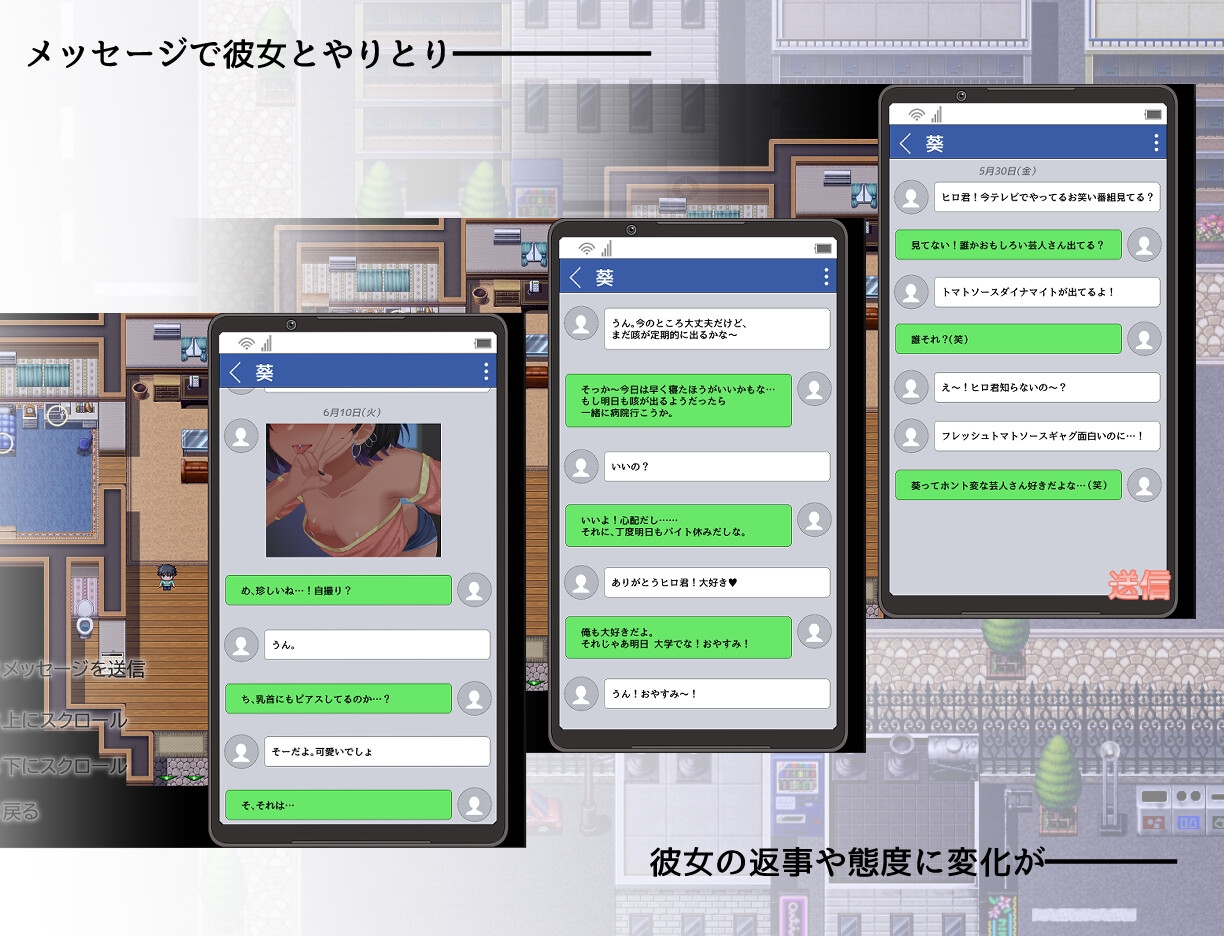Click avatar beside え〜！ヒロ君知らないの〜？ message
The height and width of the screenshot is (936, 1224).
coord(911,387)
